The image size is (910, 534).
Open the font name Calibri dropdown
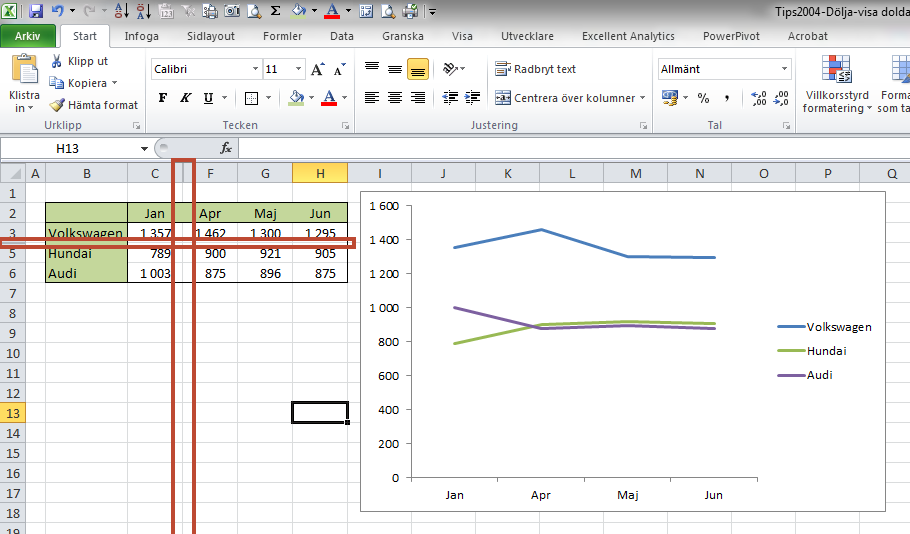point(255,69)
